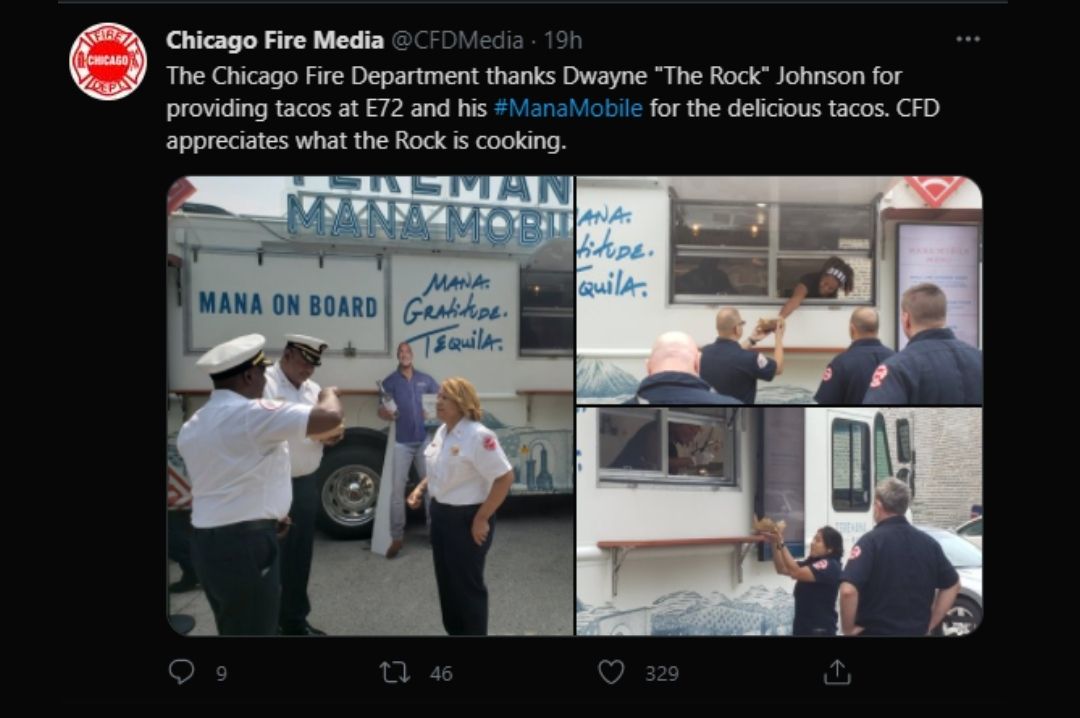Open the @CFDMedia handle
1080x718 pixels.
point(457,40)
